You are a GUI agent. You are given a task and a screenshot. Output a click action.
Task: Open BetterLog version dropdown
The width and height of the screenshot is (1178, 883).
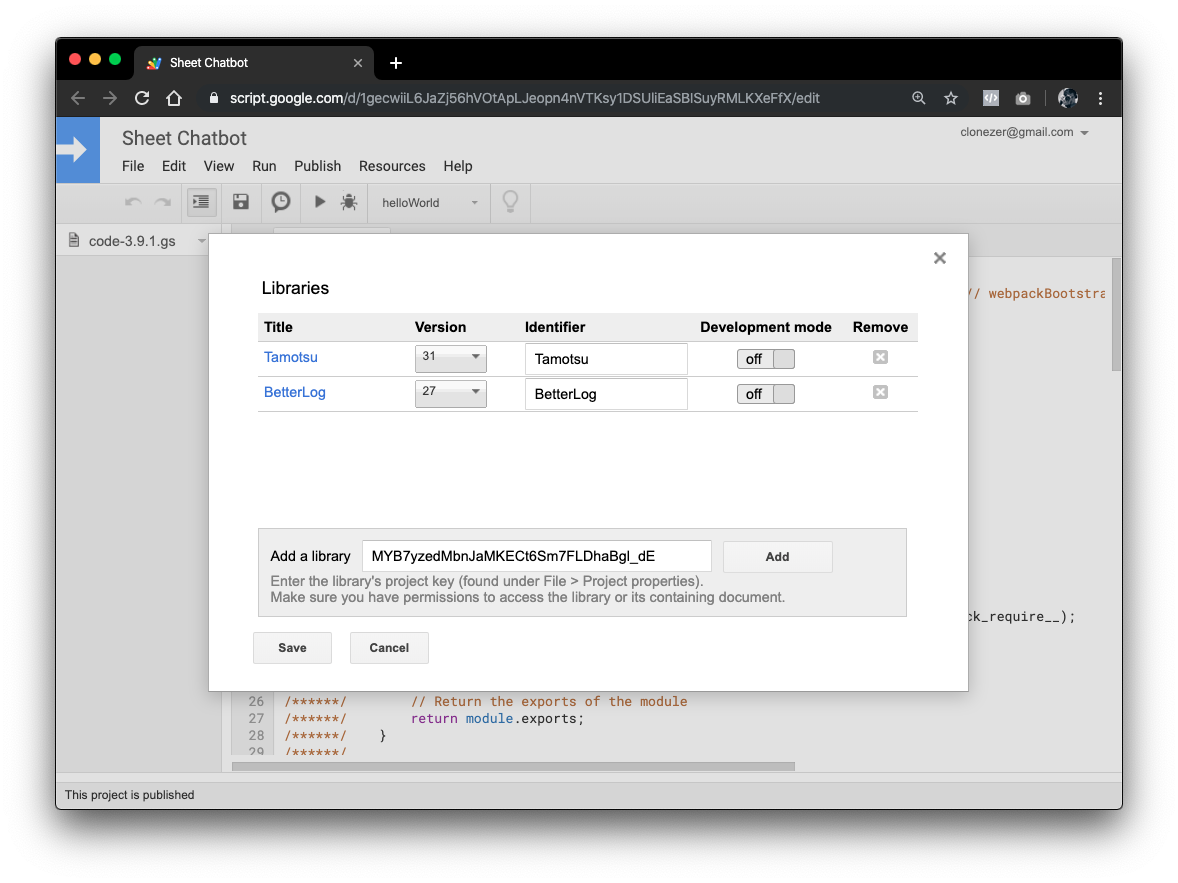(x=451, y=393)
